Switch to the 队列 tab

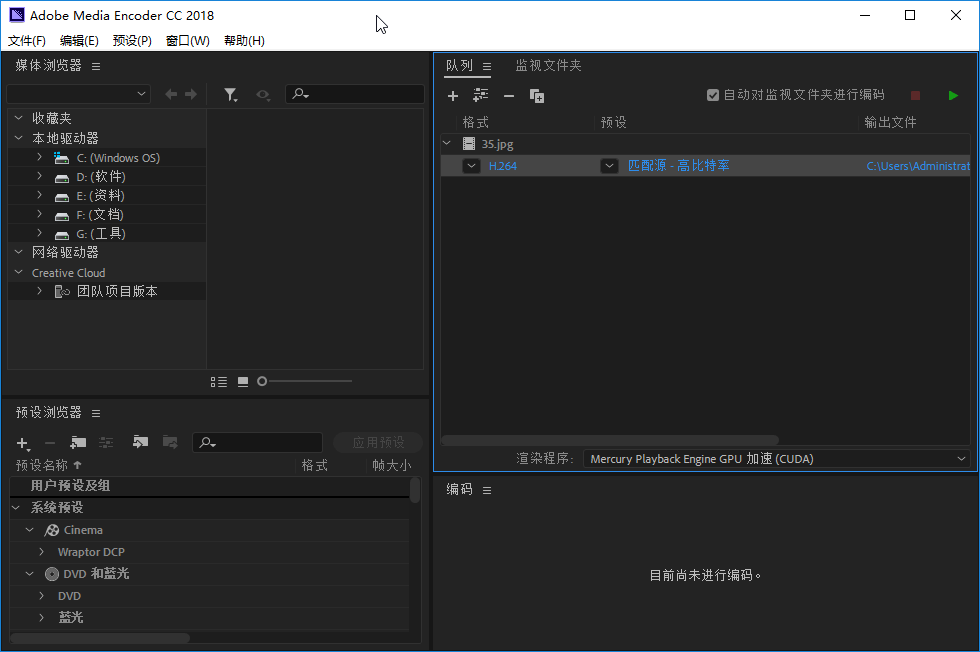point(459,66)
